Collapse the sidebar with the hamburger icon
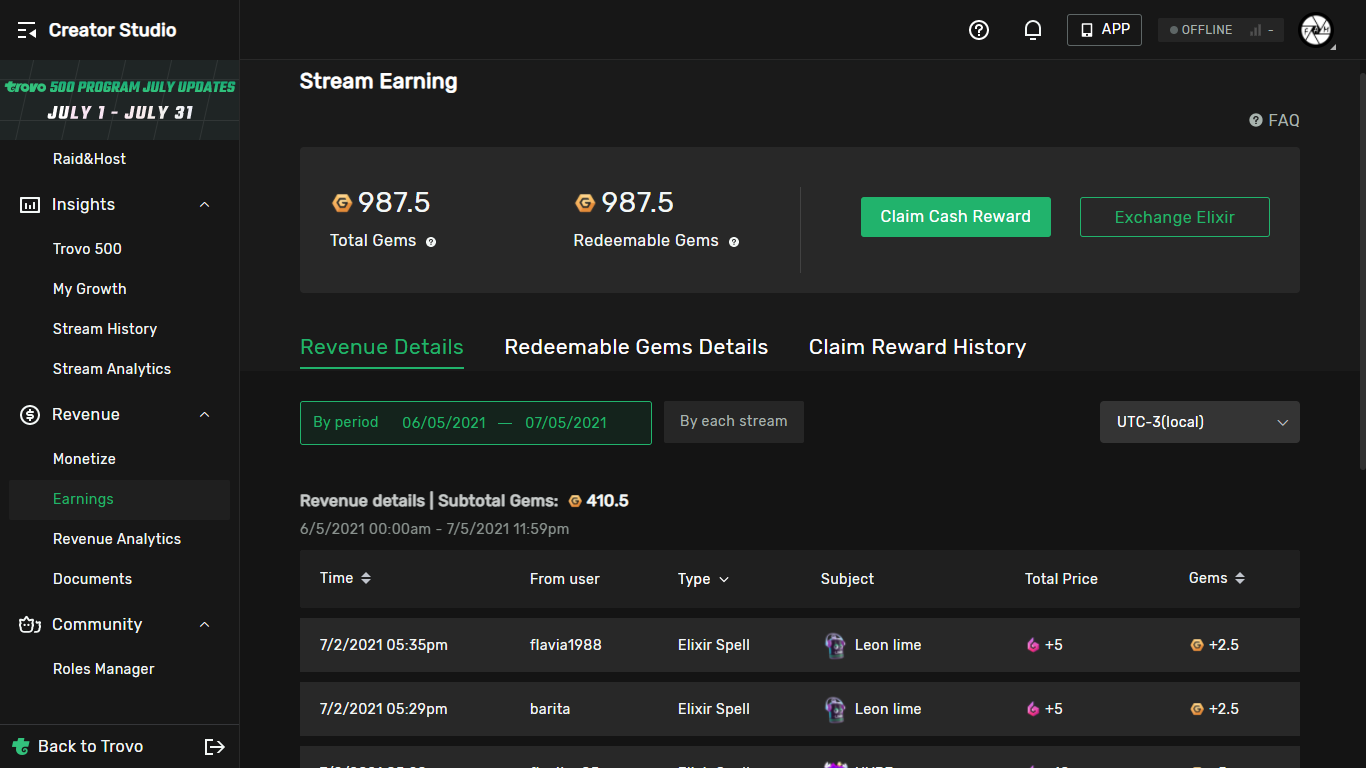This screenshot has height=768, width=1366. 27,29
